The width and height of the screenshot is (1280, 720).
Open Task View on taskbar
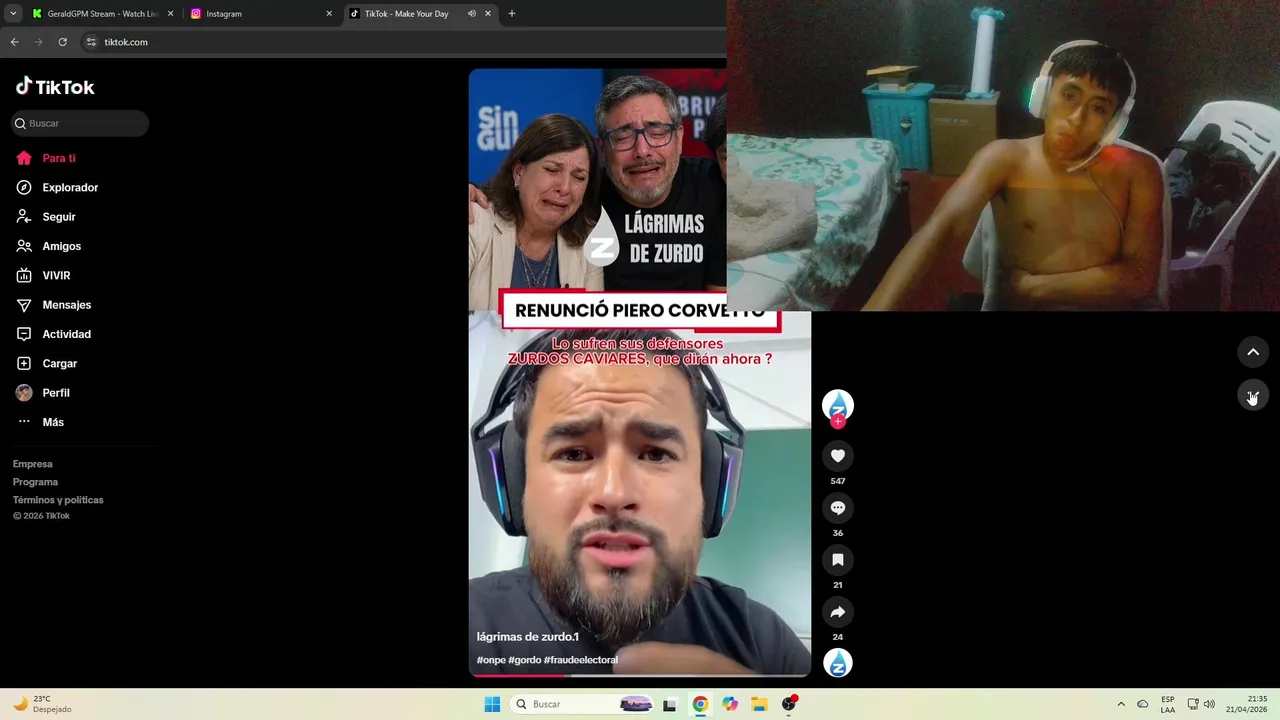670,704
